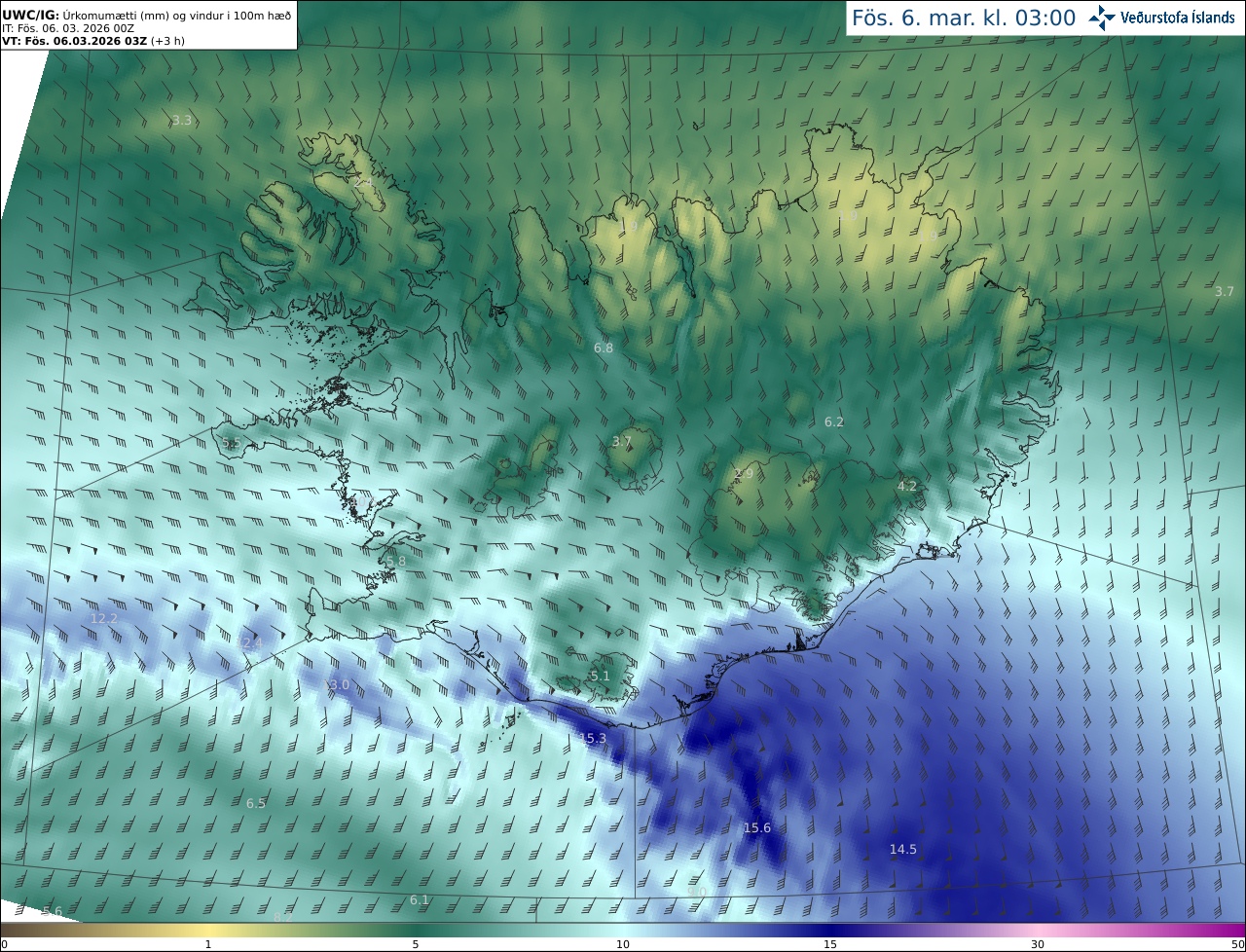The height and width of the screenshot is (952, 1246).
Task: Select the VT: Fös. 06.03.2026 03Z line
Action: 93,41
